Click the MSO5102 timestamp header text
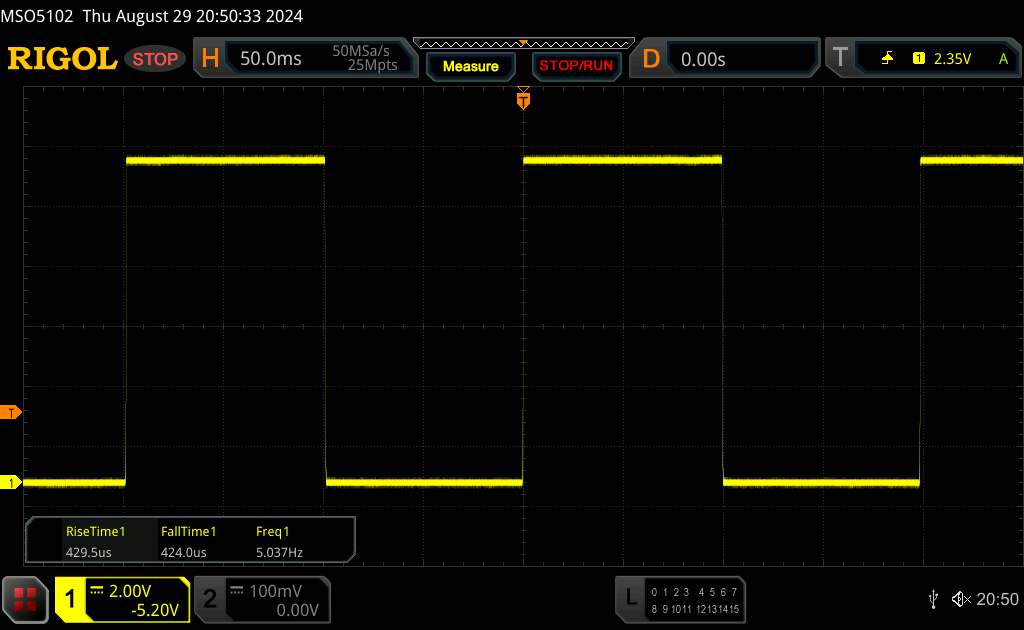Screen dimensions: 1024x630 click(152, 16)
